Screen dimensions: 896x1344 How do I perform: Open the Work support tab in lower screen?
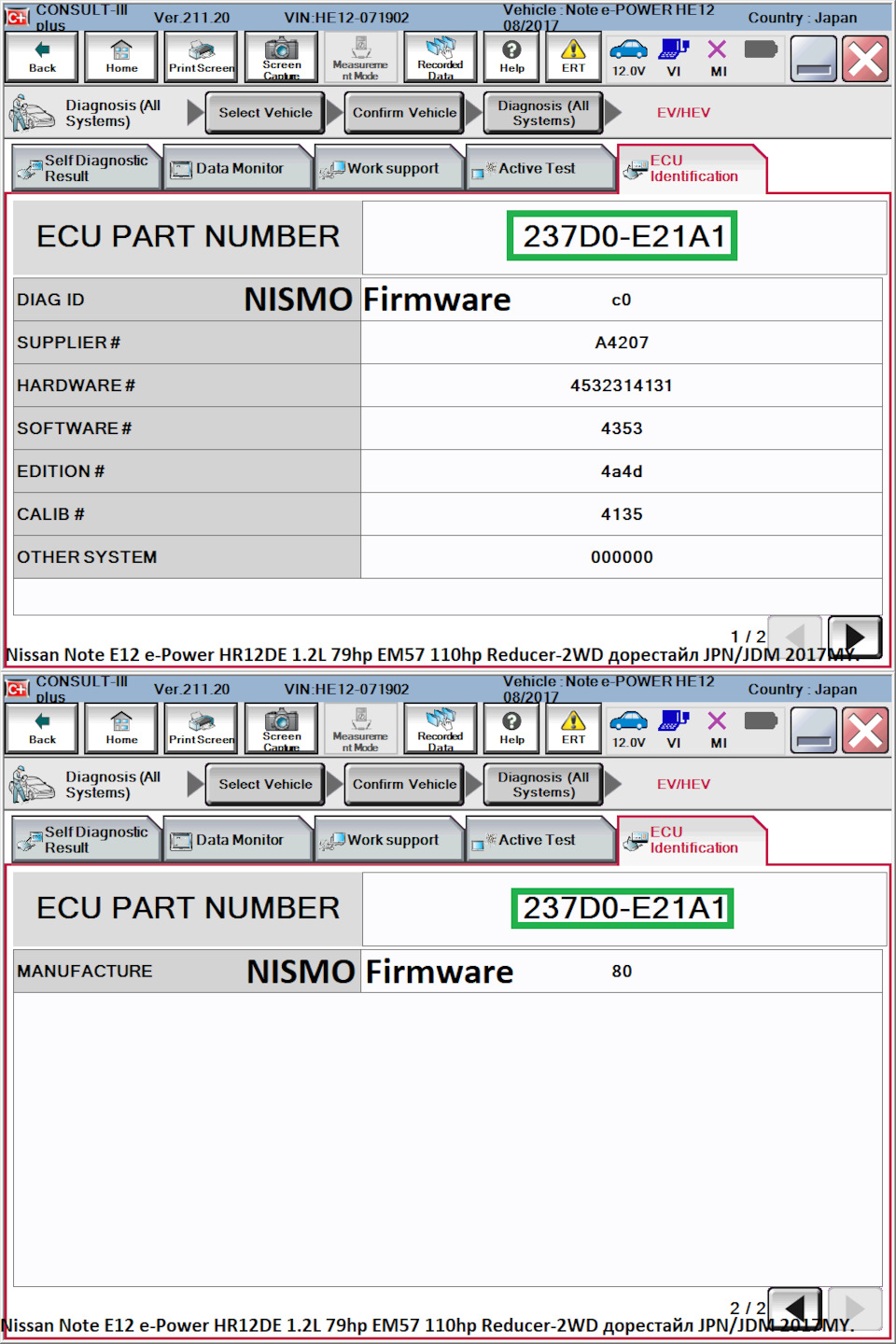coord(389,840)
